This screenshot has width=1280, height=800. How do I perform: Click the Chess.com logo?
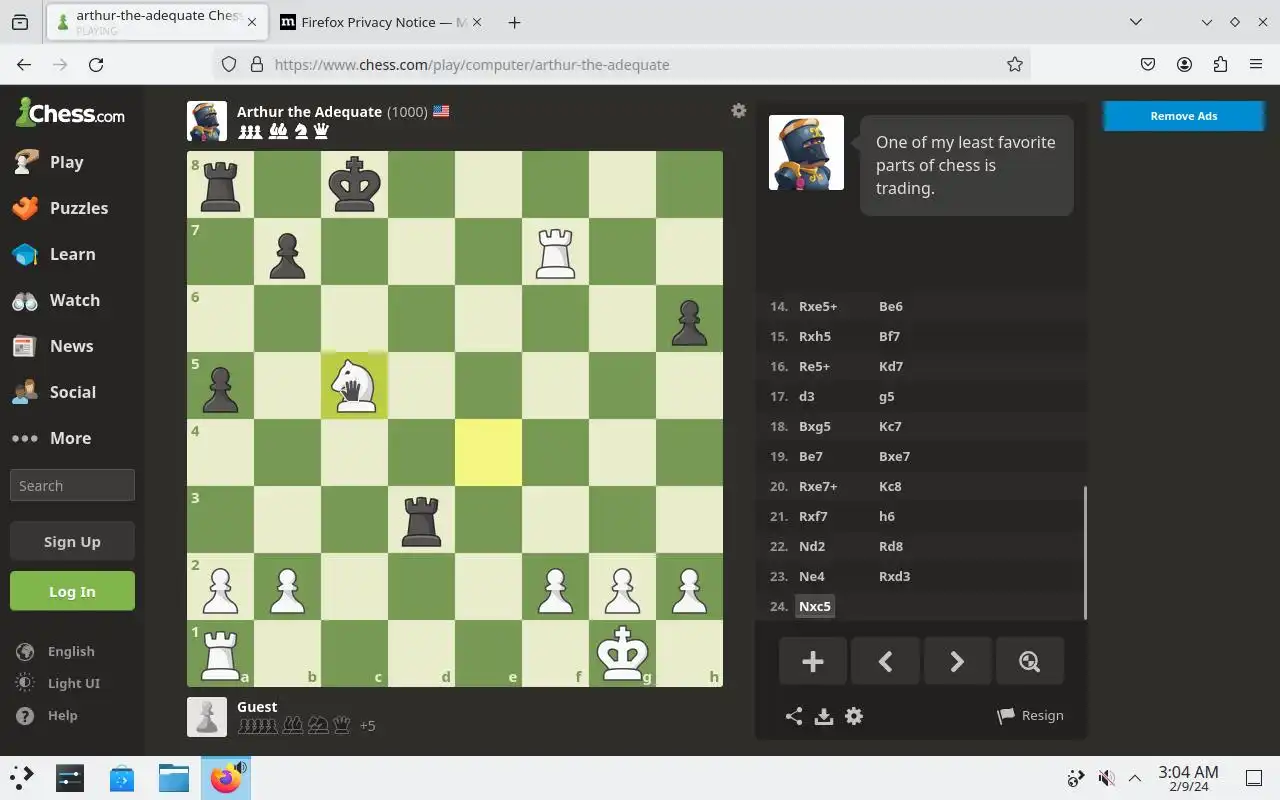70,113
